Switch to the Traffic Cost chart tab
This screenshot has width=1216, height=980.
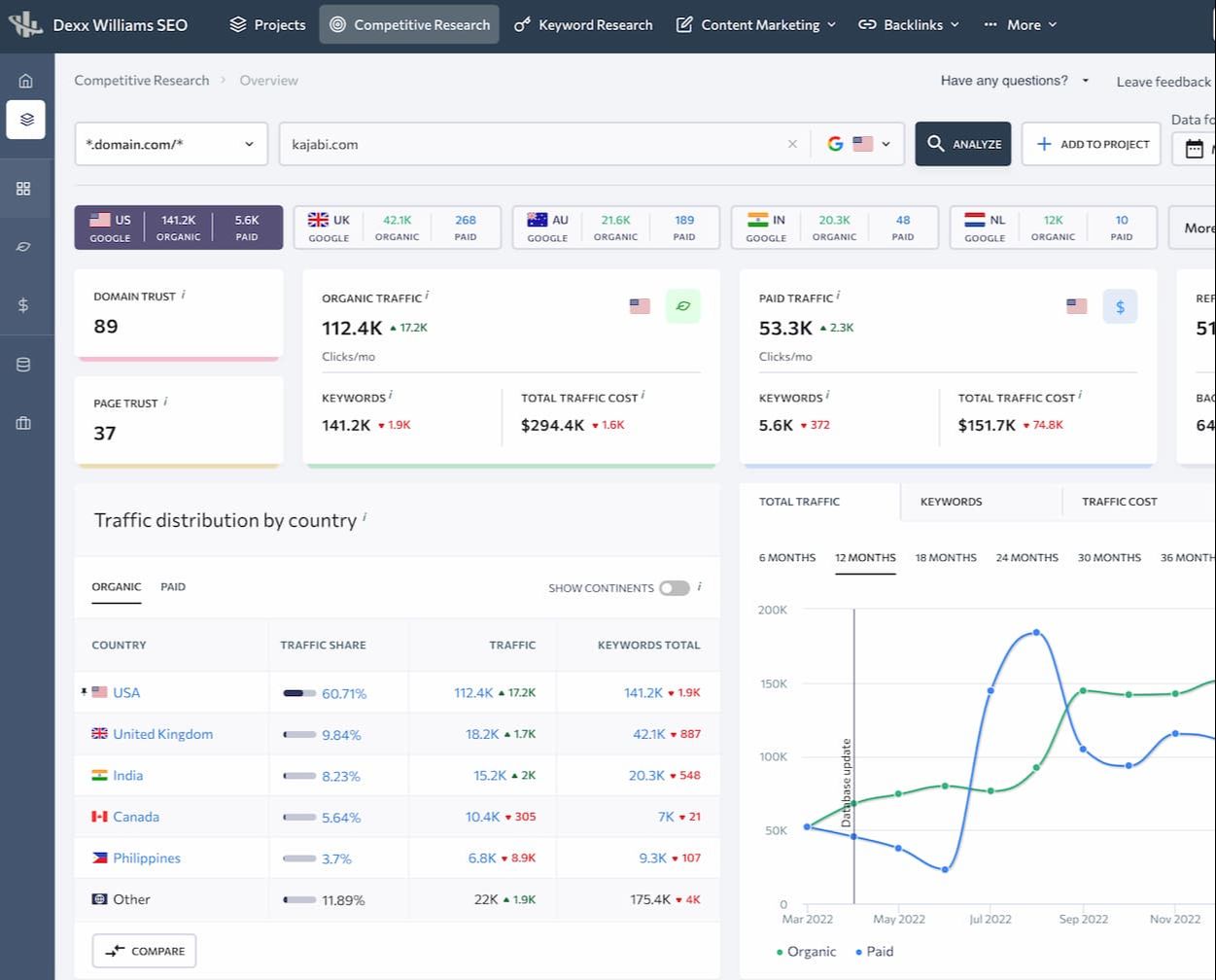coord(1119,502)
